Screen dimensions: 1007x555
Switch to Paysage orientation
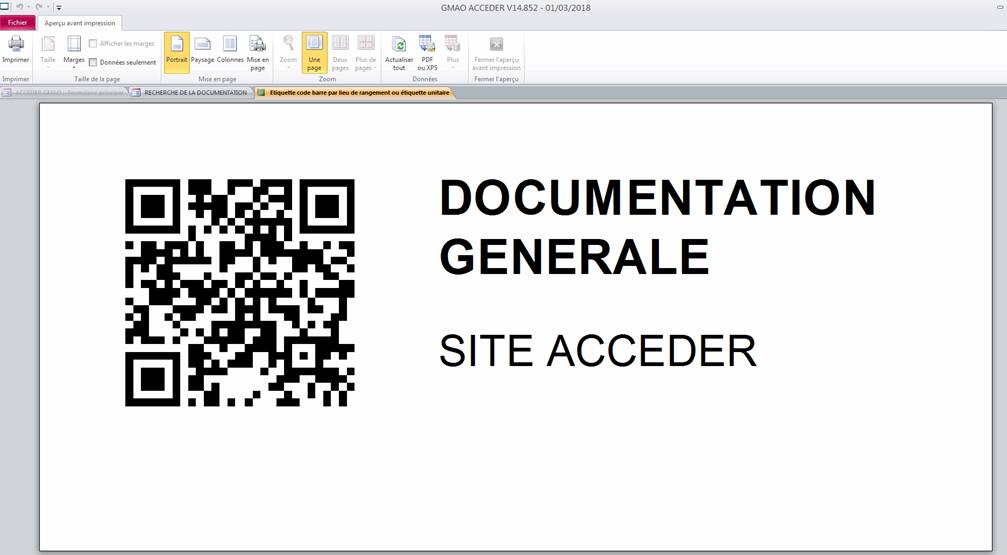pos(202,51)
